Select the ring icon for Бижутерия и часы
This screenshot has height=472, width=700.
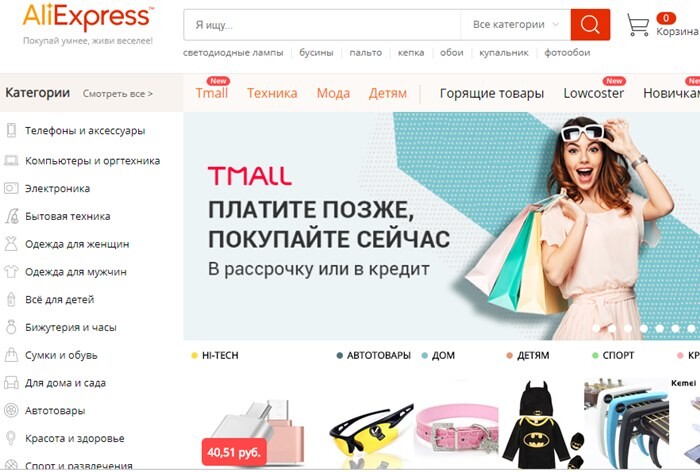(11, 327)
